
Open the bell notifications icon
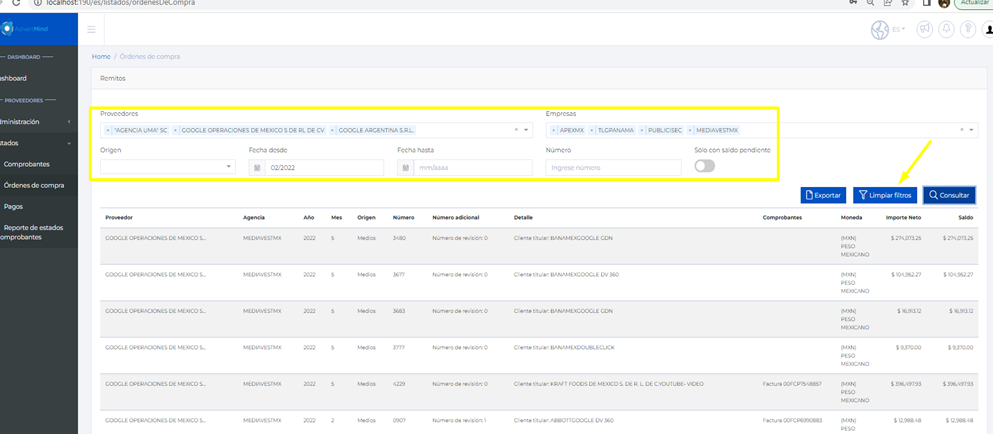(x=946, y=30)
